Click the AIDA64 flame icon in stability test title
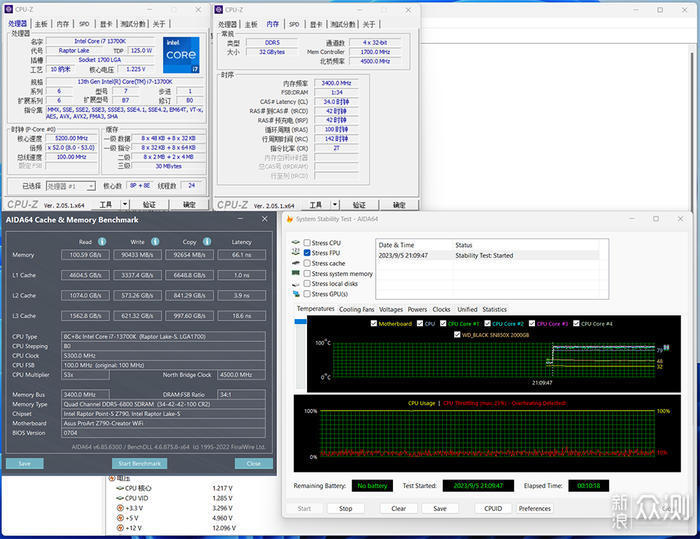This screenshot has height=539, width=700. (x=290, y=219)
